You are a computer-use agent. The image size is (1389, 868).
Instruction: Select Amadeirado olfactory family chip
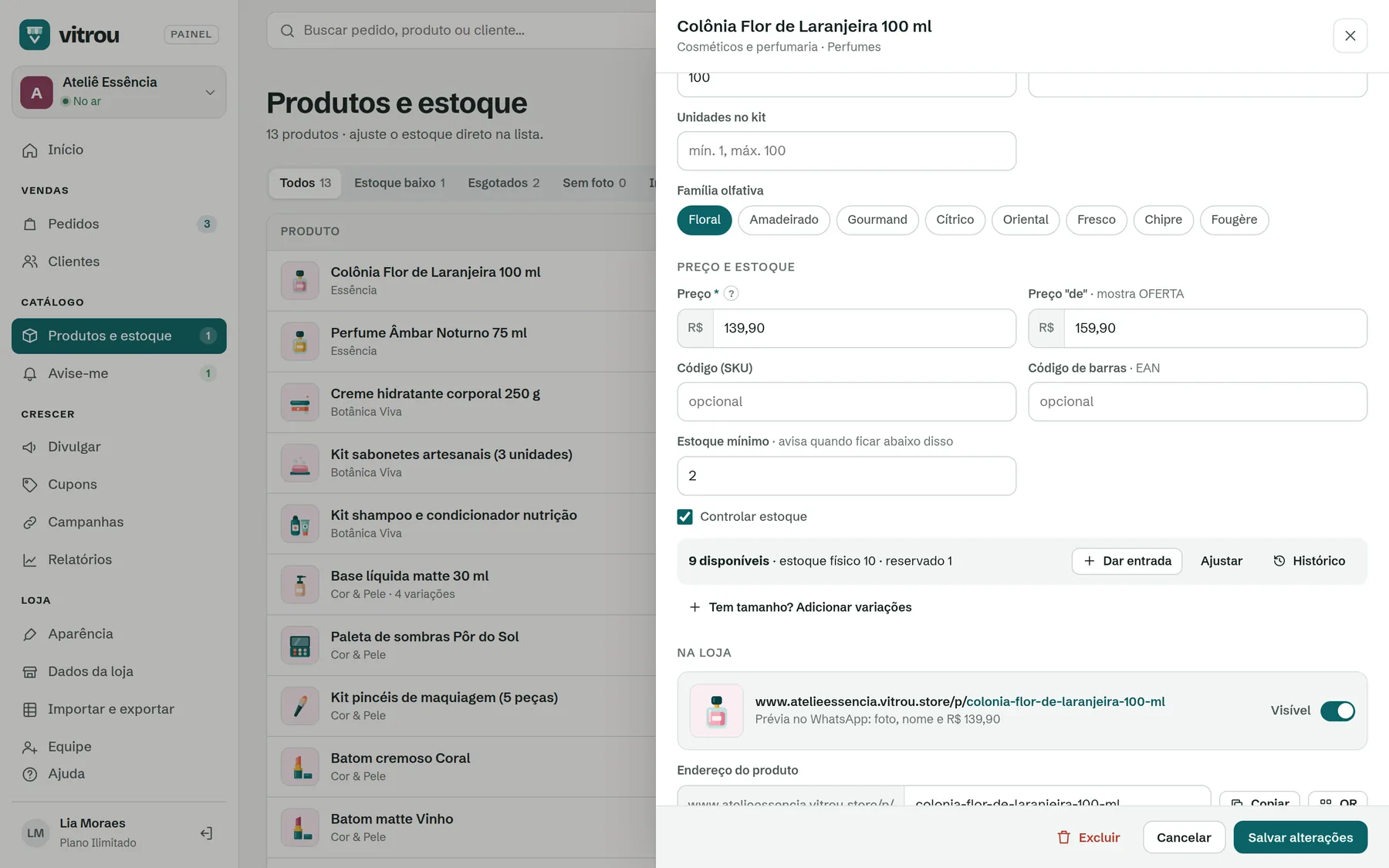coord(784,220)
